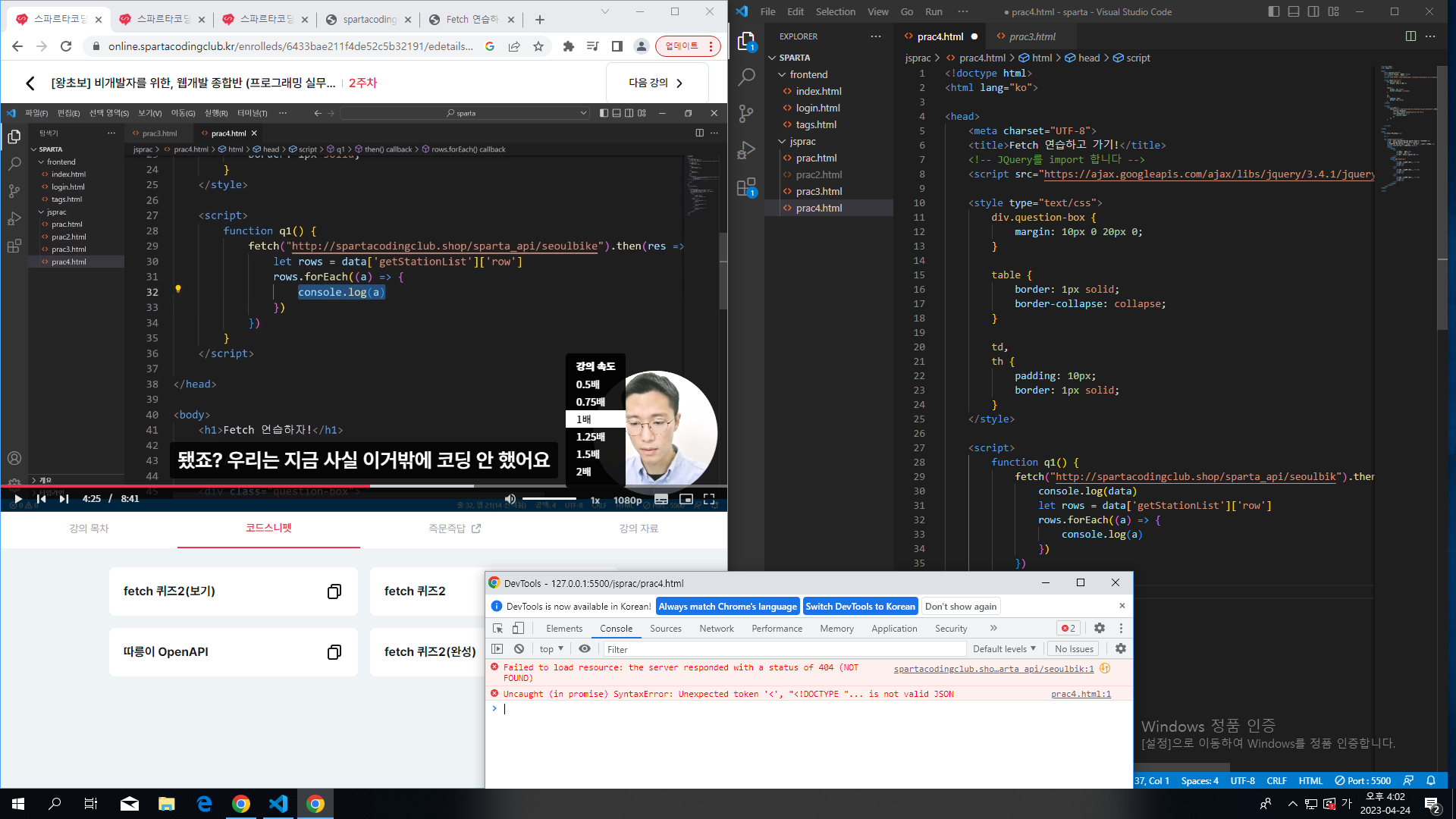Open console settings gear beside No Issues

click(x=1121, y=649)
